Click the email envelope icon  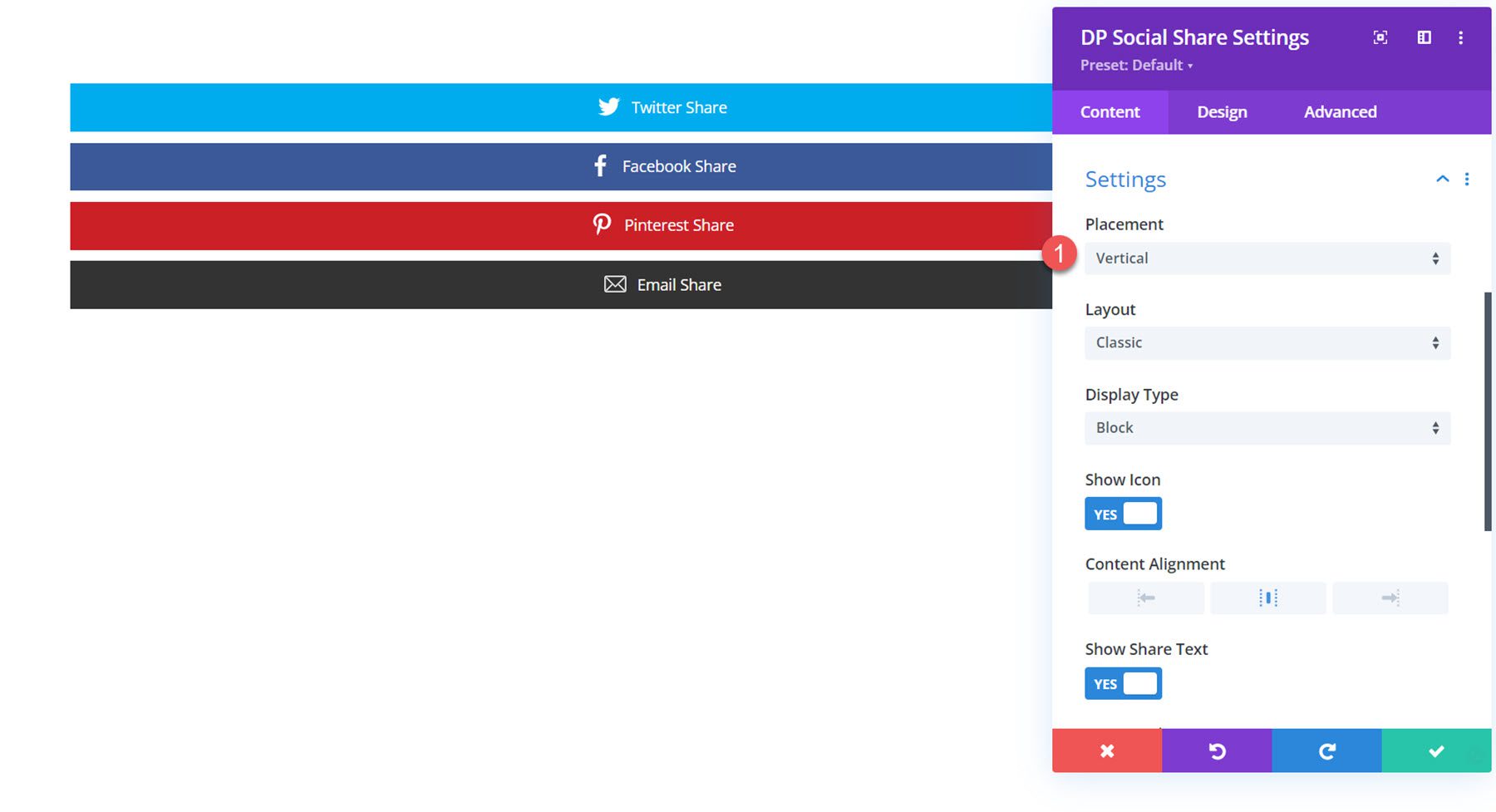pos(613,283)
